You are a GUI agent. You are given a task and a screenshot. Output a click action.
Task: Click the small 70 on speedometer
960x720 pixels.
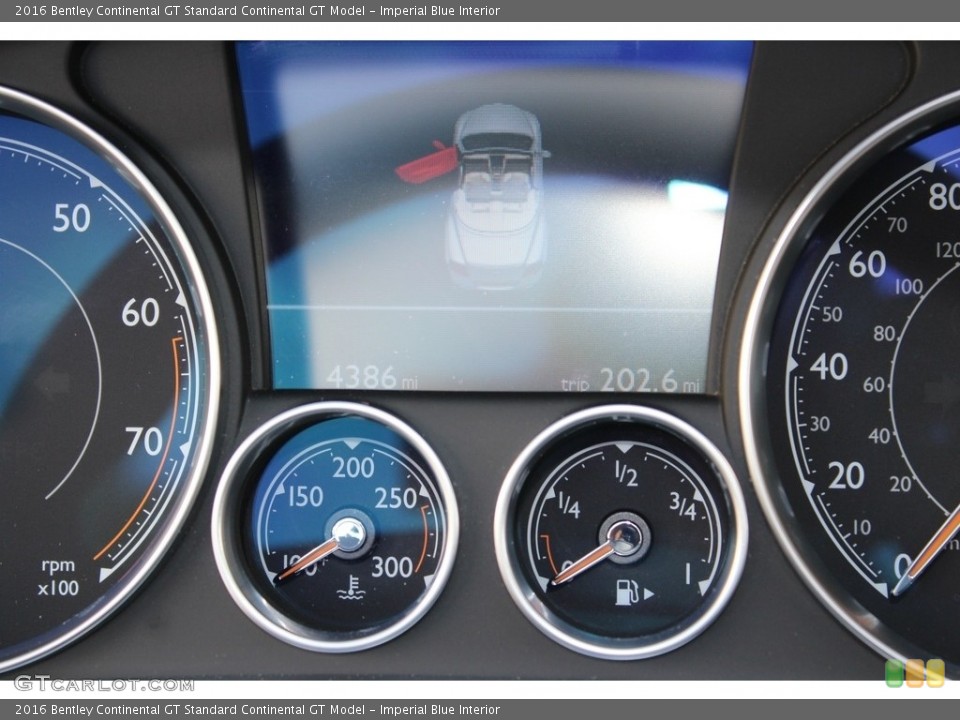(897, 225)
